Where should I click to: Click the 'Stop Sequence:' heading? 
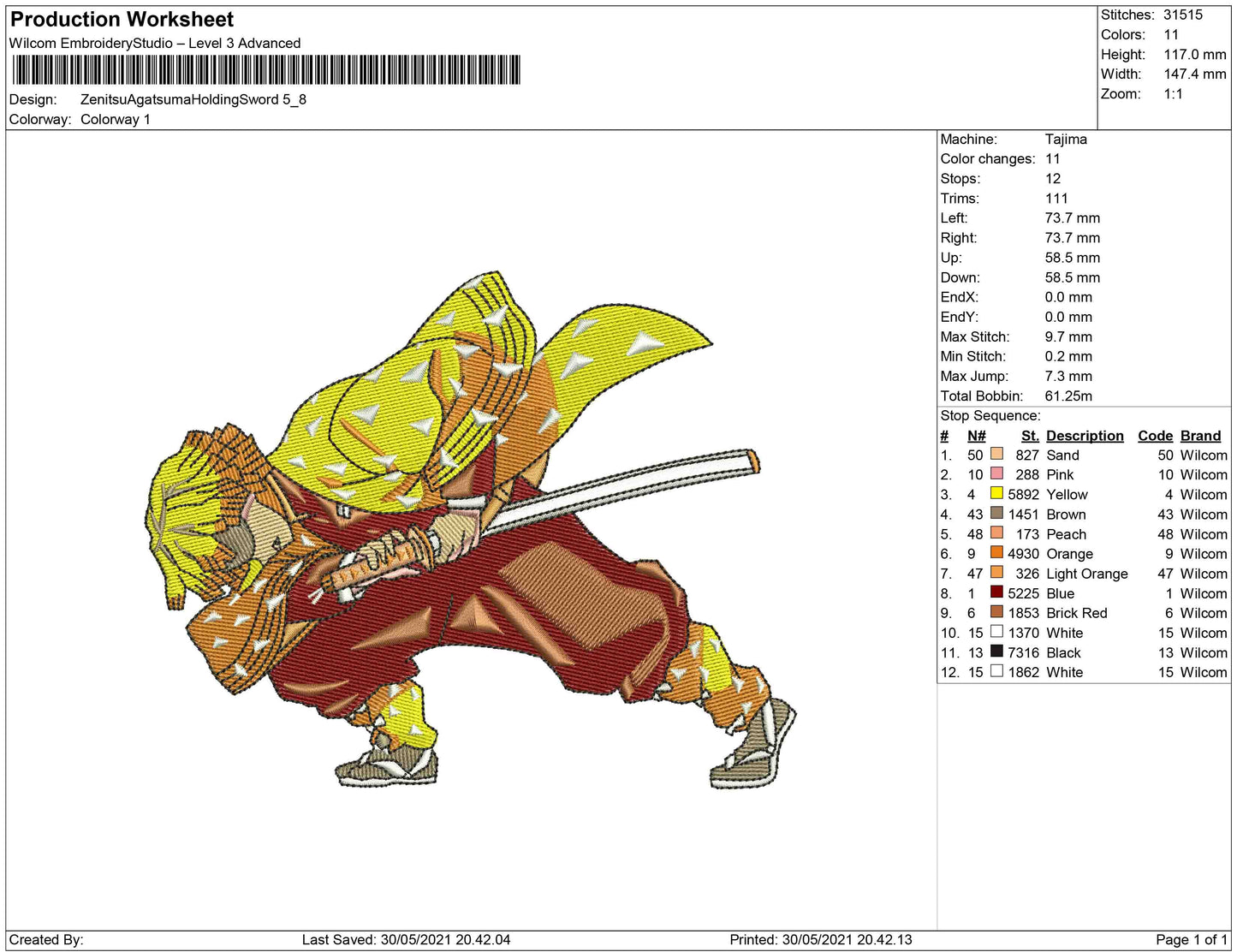point(990,415)
